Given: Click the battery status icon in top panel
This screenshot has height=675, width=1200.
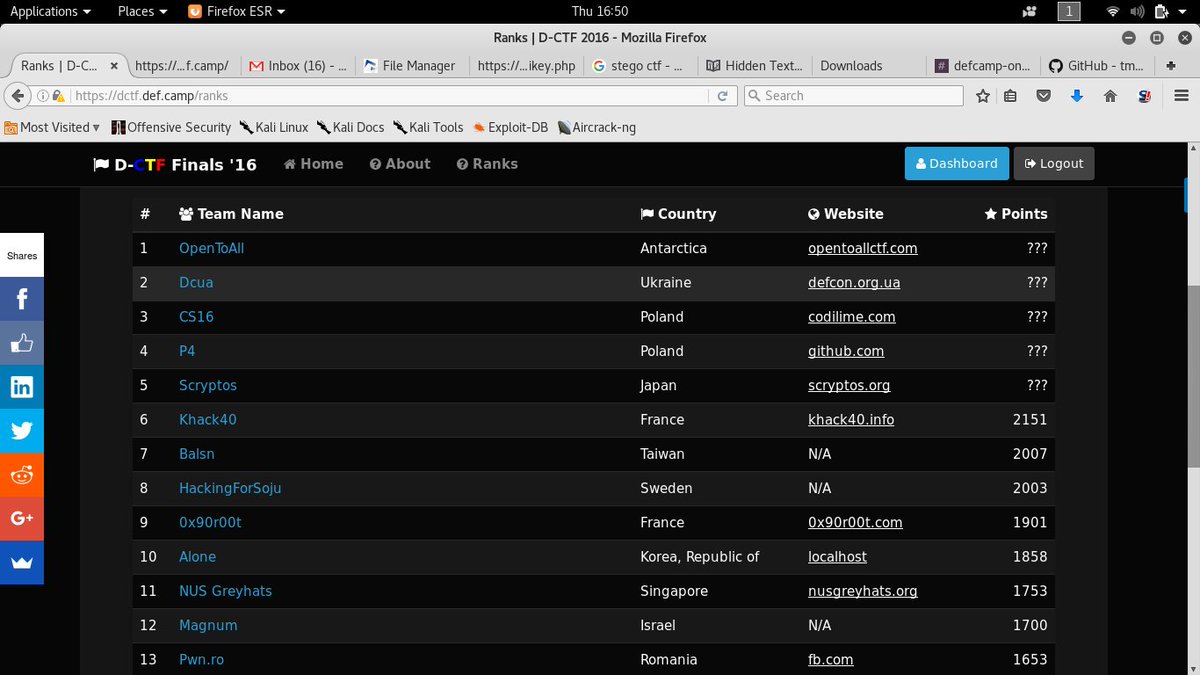Looking at the screenshot, I should tap(1161, 11).
